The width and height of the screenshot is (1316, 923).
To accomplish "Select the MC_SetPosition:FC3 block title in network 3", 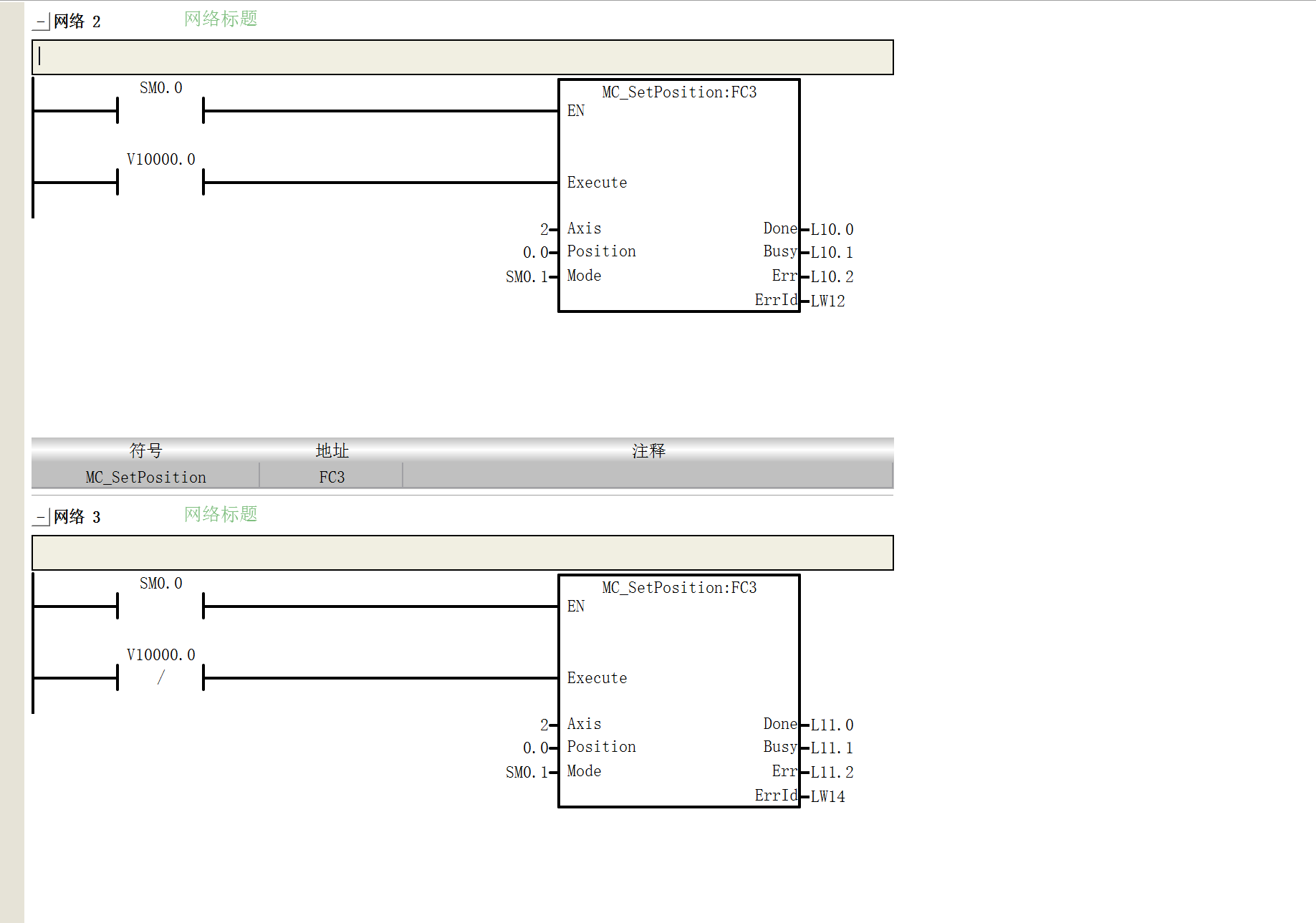I will click(679, 588).
